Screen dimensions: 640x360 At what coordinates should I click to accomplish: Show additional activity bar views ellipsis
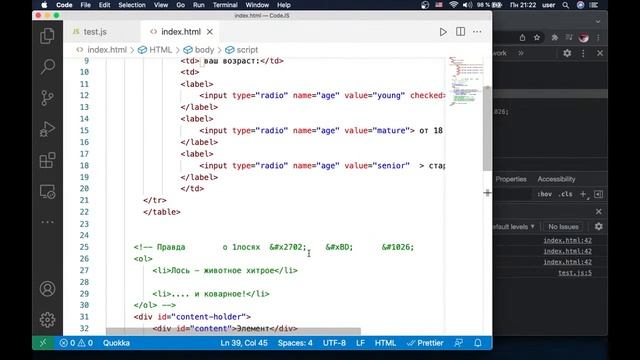(47, 222)
